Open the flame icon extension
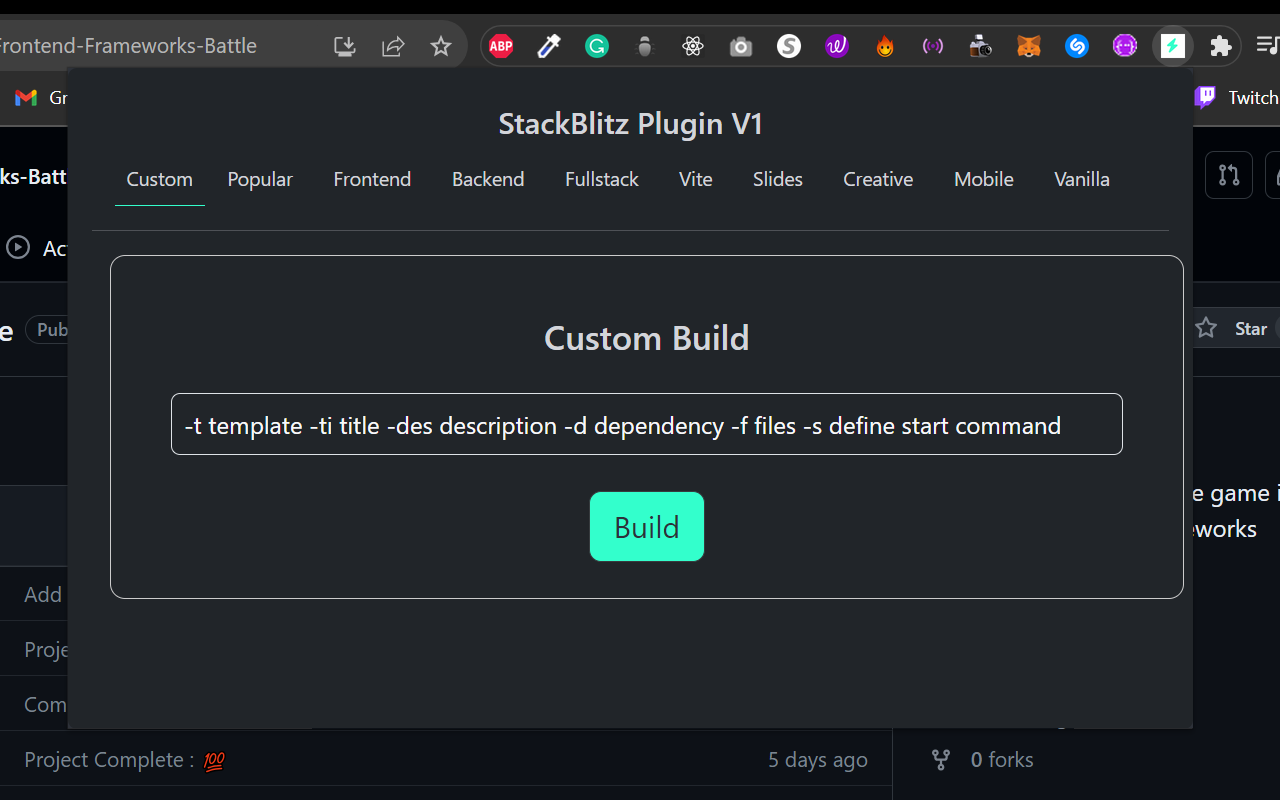The height and width of the screenshot is (800, 1280). 885,46
